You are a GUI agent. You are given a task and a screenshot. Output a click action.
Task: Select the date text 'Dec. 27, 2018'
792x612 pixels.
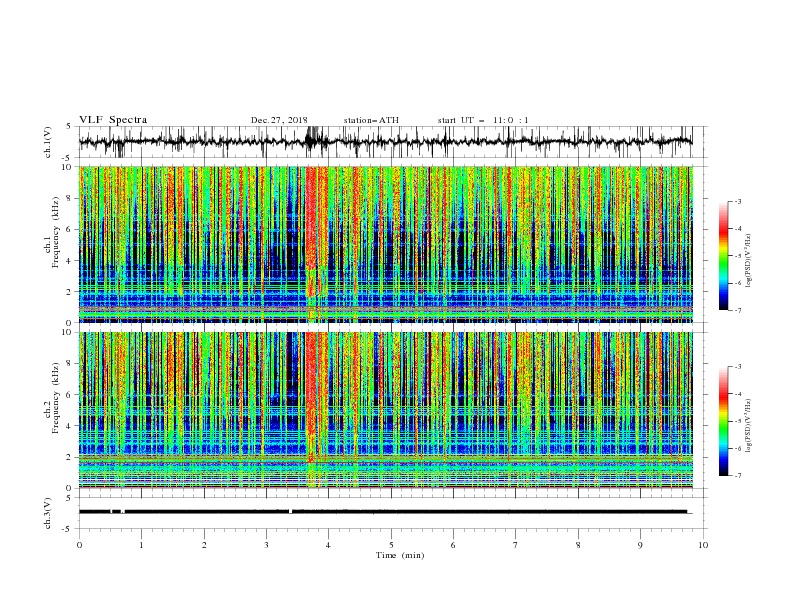[x=279, y=120]
